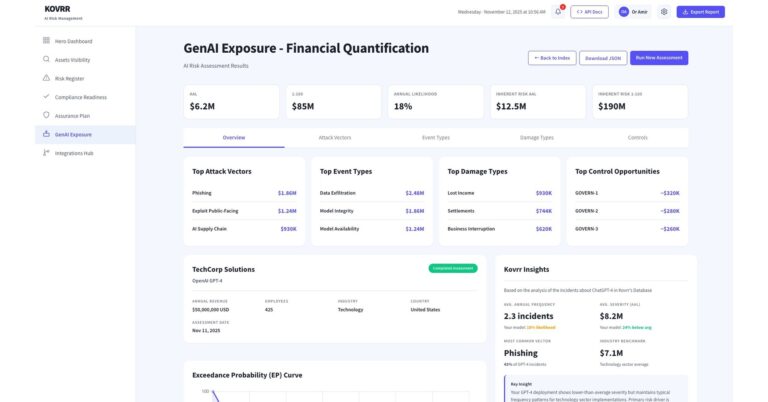The height and width of the screenshot is (402, 768).
Task: Click Back to Index button
Action: point(552,58)
